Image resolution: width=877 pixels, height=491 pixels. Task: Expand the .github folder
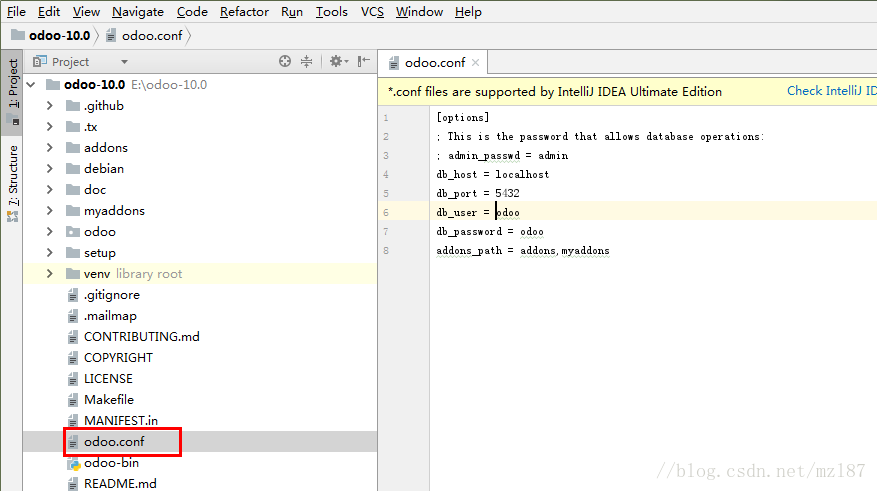50,106
